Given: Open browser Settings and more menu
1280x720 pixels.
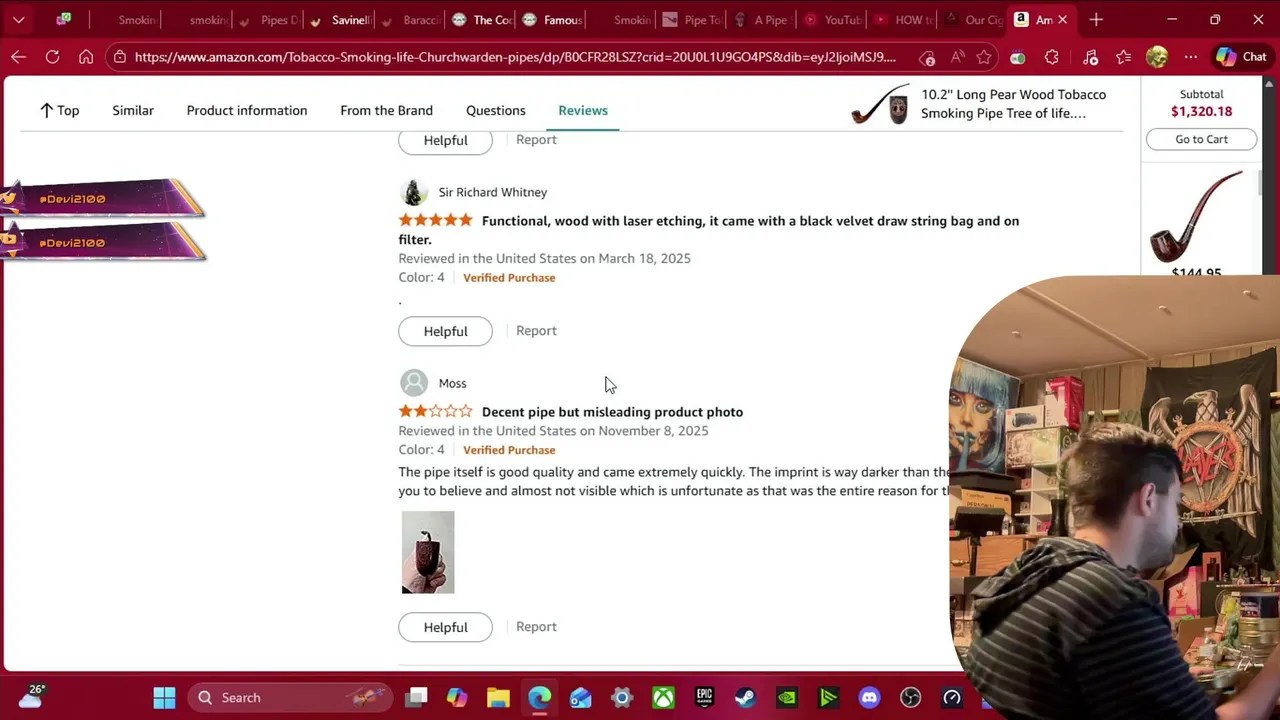Looking at the screenshot, I should 1190,57.
